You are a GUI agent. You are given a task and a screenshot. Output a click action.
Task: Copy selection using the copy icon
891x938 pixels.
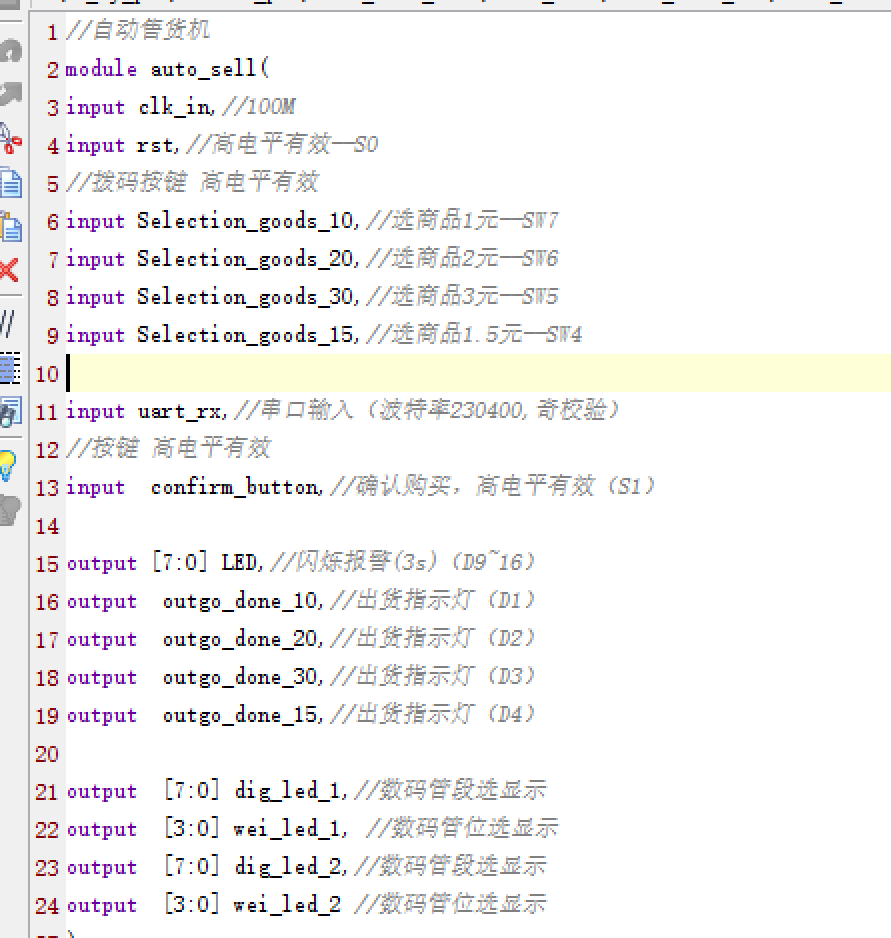pyautogui.click(x=11, y=182)
